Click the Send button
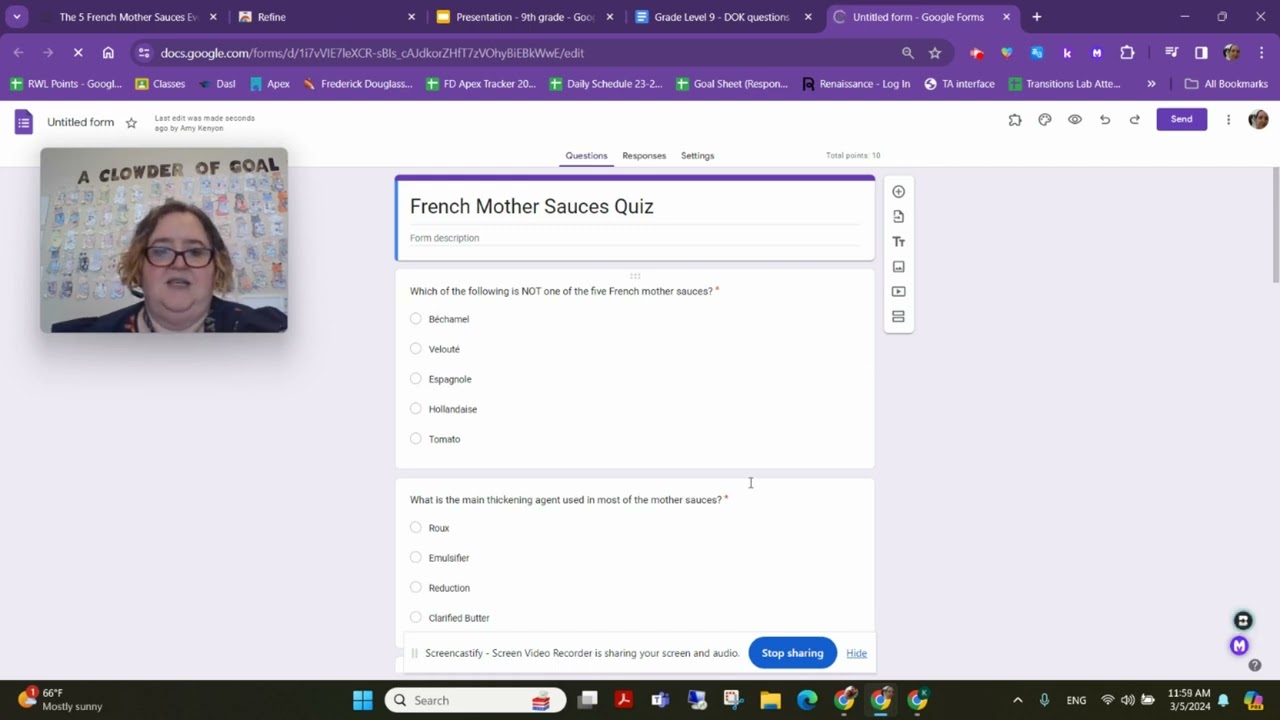This screenshot has height=720, width=1280. click(x=1181, y=119)
